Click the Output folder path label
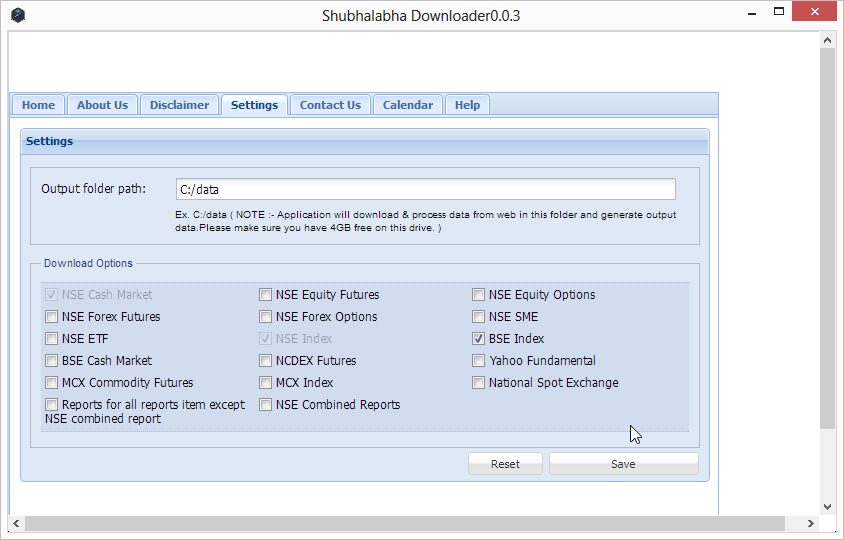This screenshot has width=844, height=540. pyautogui.click(x=94, y=189)
